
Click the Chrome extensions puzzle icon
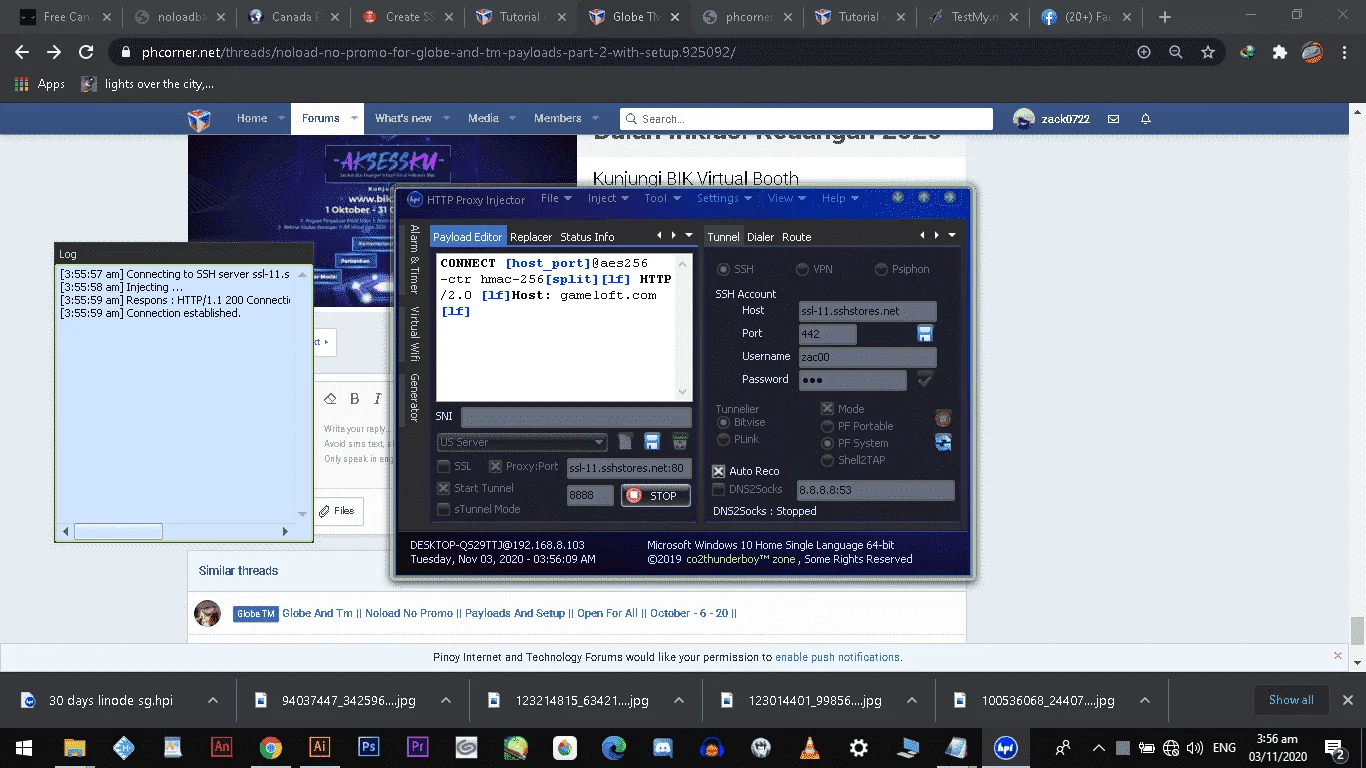click(1279, 52)
